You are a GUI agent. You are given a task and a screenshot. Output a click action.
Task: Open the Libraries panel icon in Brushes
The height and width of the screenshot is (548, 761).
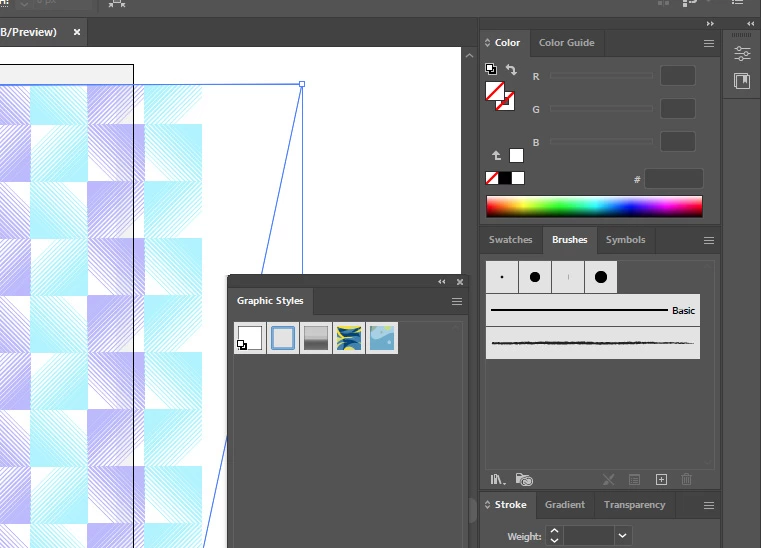point(524,480)
